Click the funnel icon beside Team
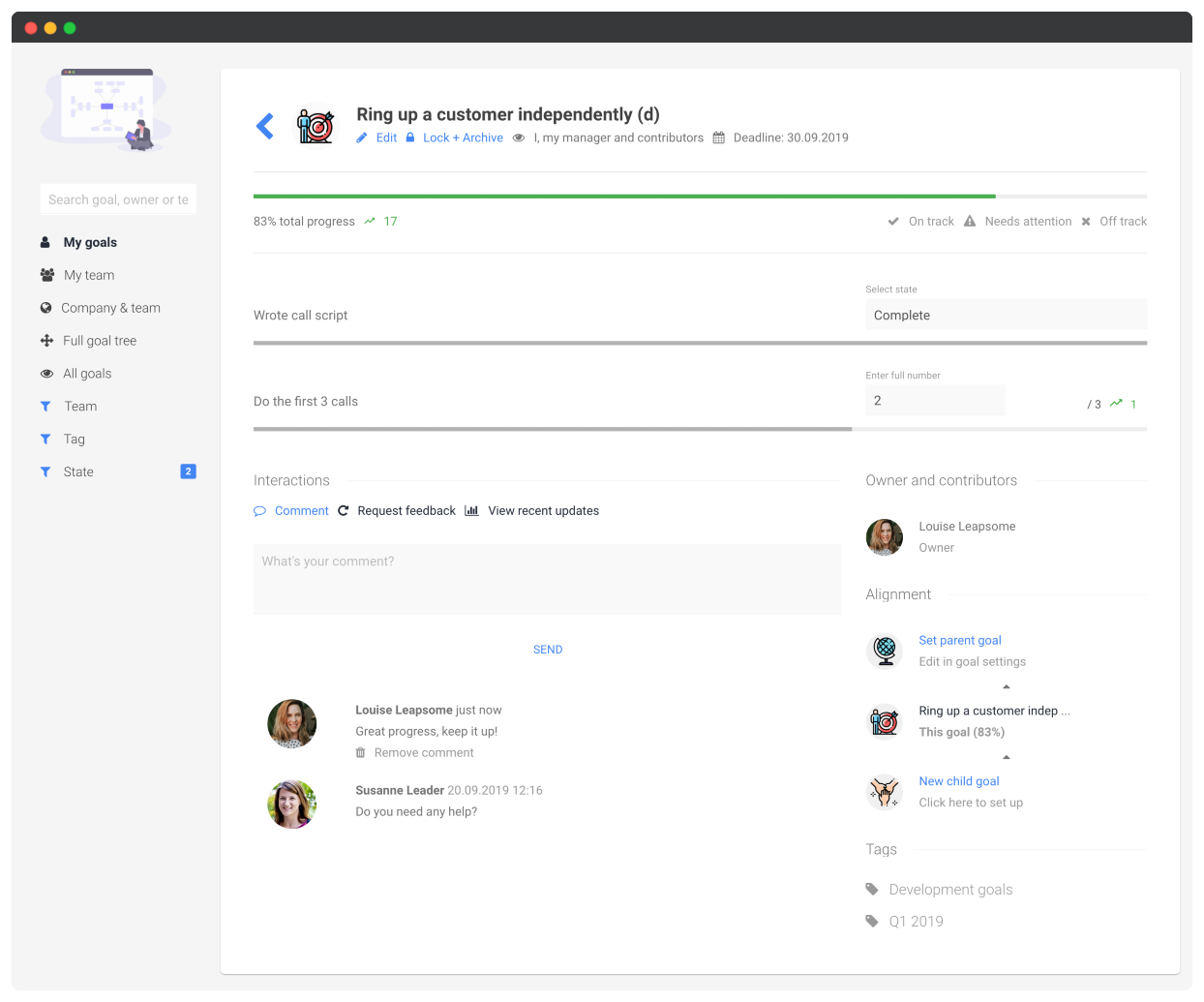Screen dimensions: 1204x1002 click(x=45, y=407)
